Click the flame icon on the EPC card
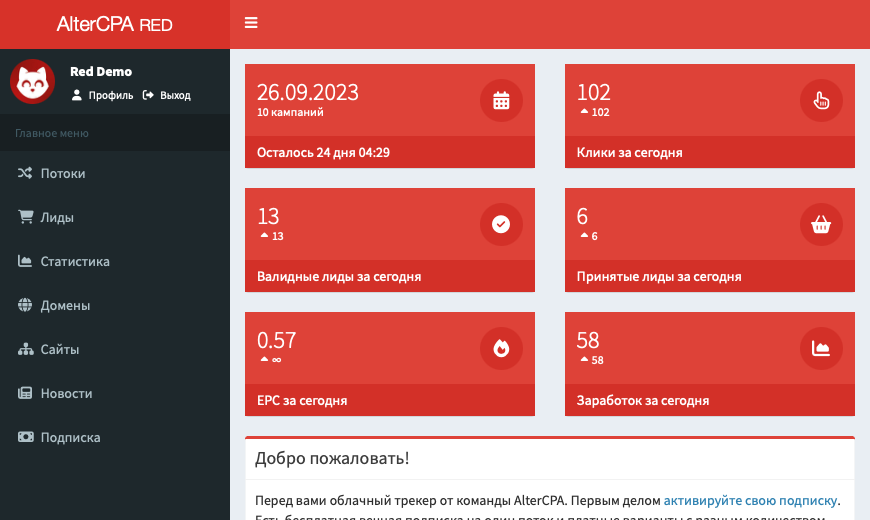Viewport: 870px width, 520px height. [501, 348]
